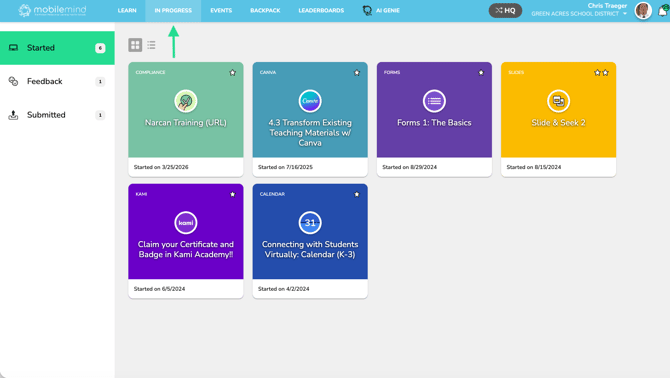The width and height of the screenshot is (670, 378).
Task: Click the FORMS category label
Action: click(392, 73)
